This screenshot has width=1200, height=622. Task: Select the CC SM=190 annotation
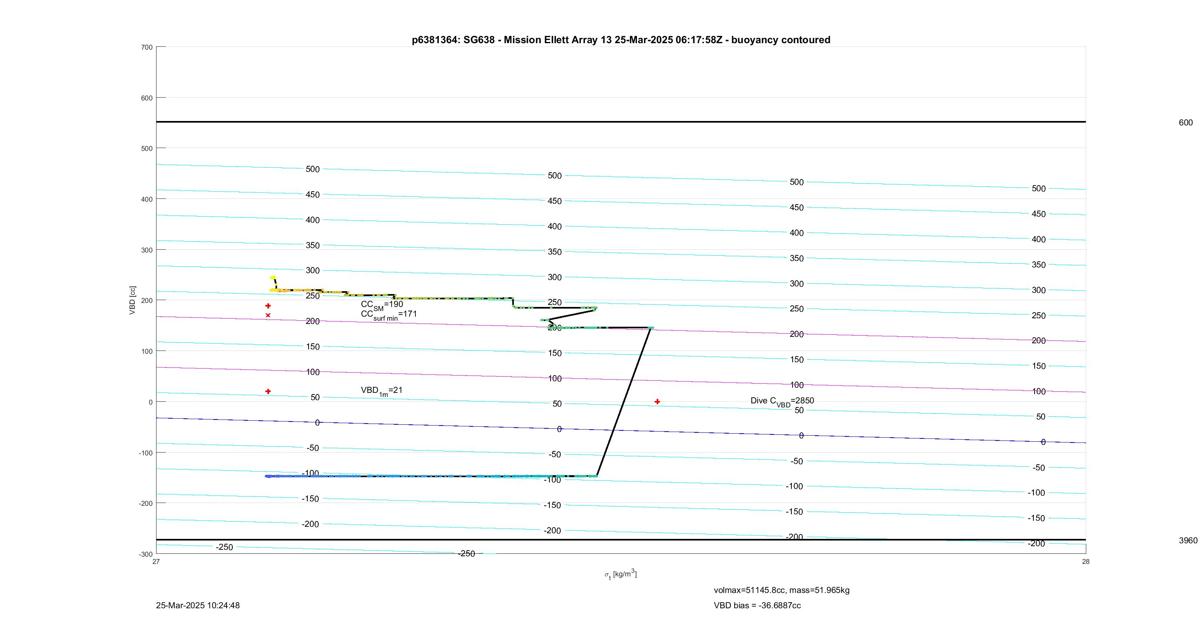382,304
